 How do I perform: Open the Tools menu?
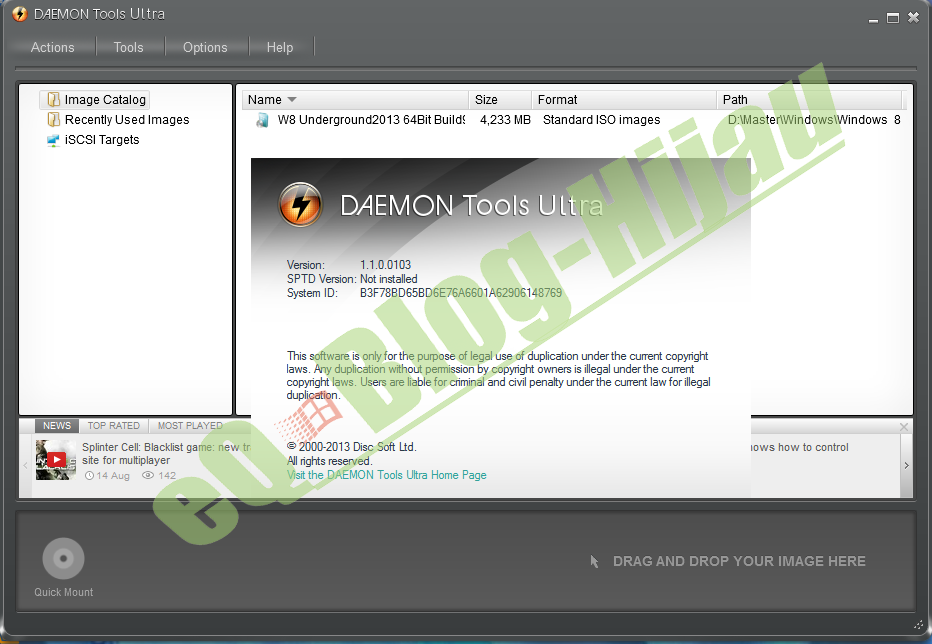[x=128, y=47]
